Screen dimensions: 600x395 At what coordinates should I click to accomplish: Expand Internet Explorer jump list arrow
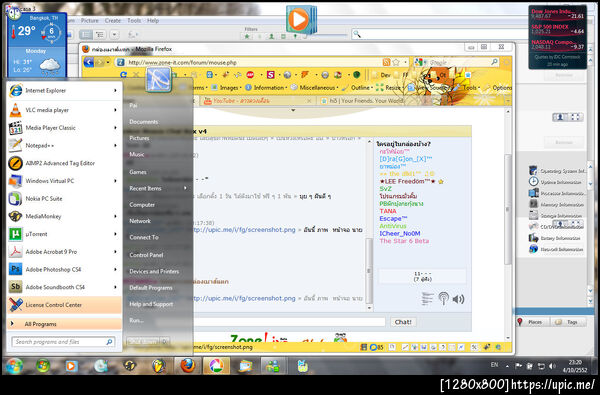[x=115, y=91]
